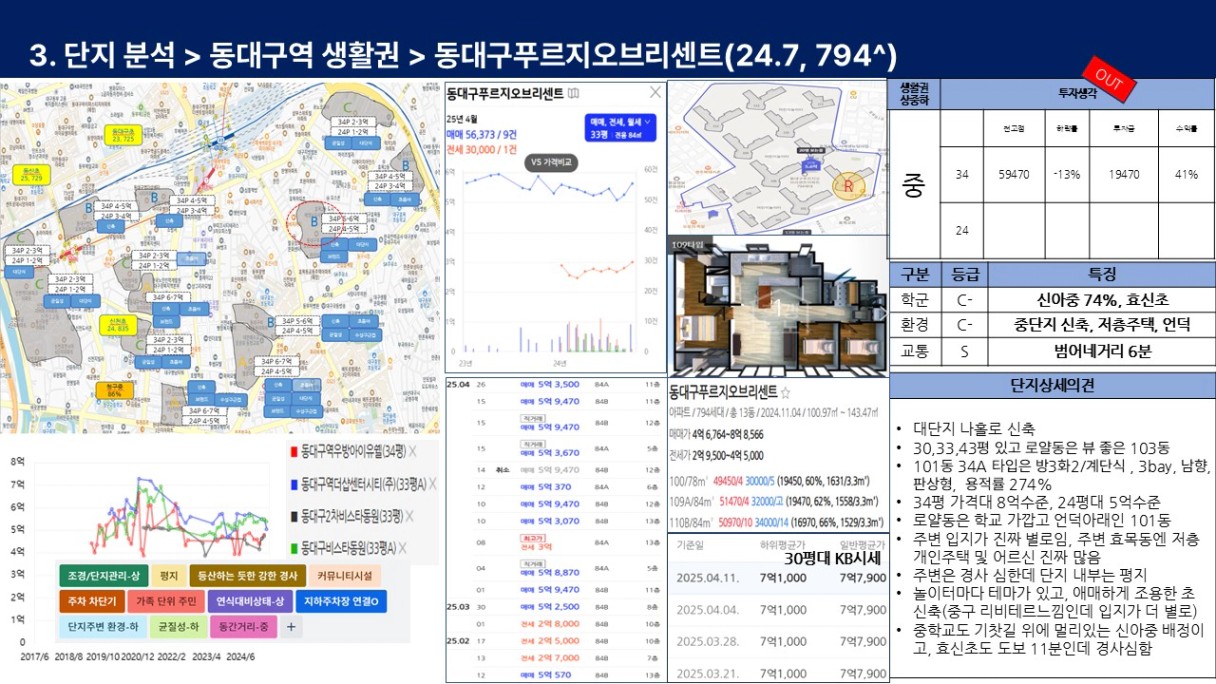The height and width of the screenshot is (684, 1216).
Task: Select the 등산하는 듯한 강한 경사 tag
Action: tap(246, 576)
